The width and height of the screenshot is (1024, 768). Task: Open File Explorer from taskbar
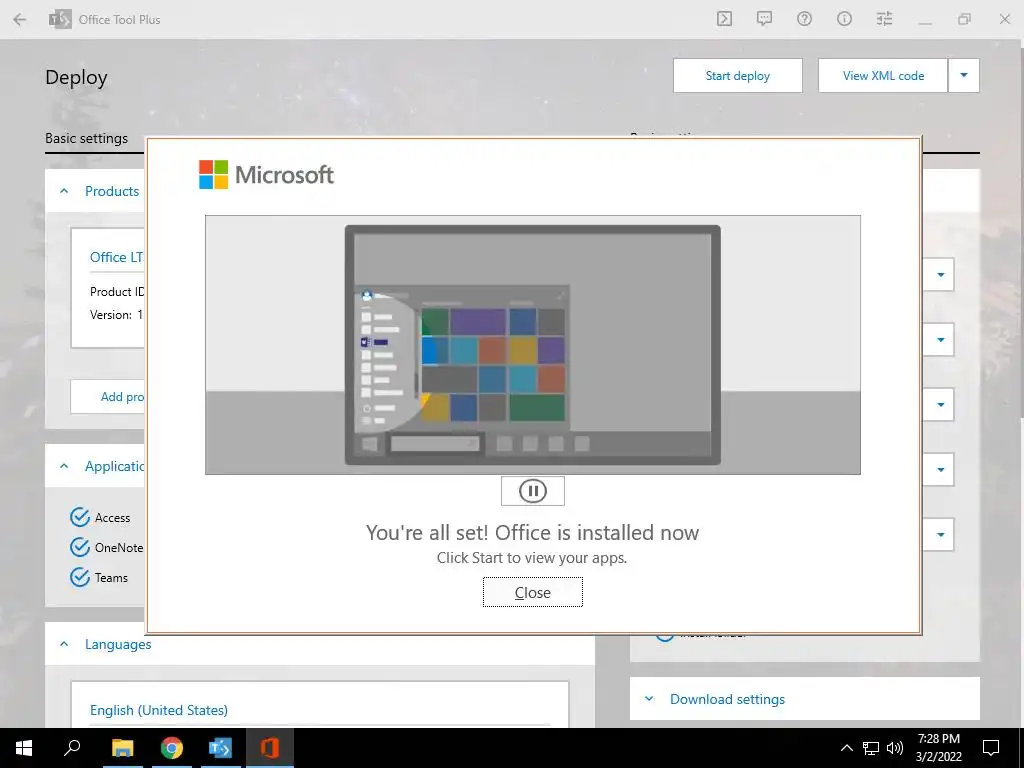[x=122, y=748]
